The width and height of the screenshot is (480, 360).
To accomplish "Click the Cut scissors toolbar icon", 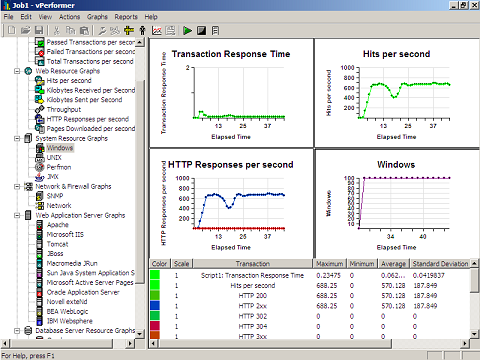I will pos(57,31).
